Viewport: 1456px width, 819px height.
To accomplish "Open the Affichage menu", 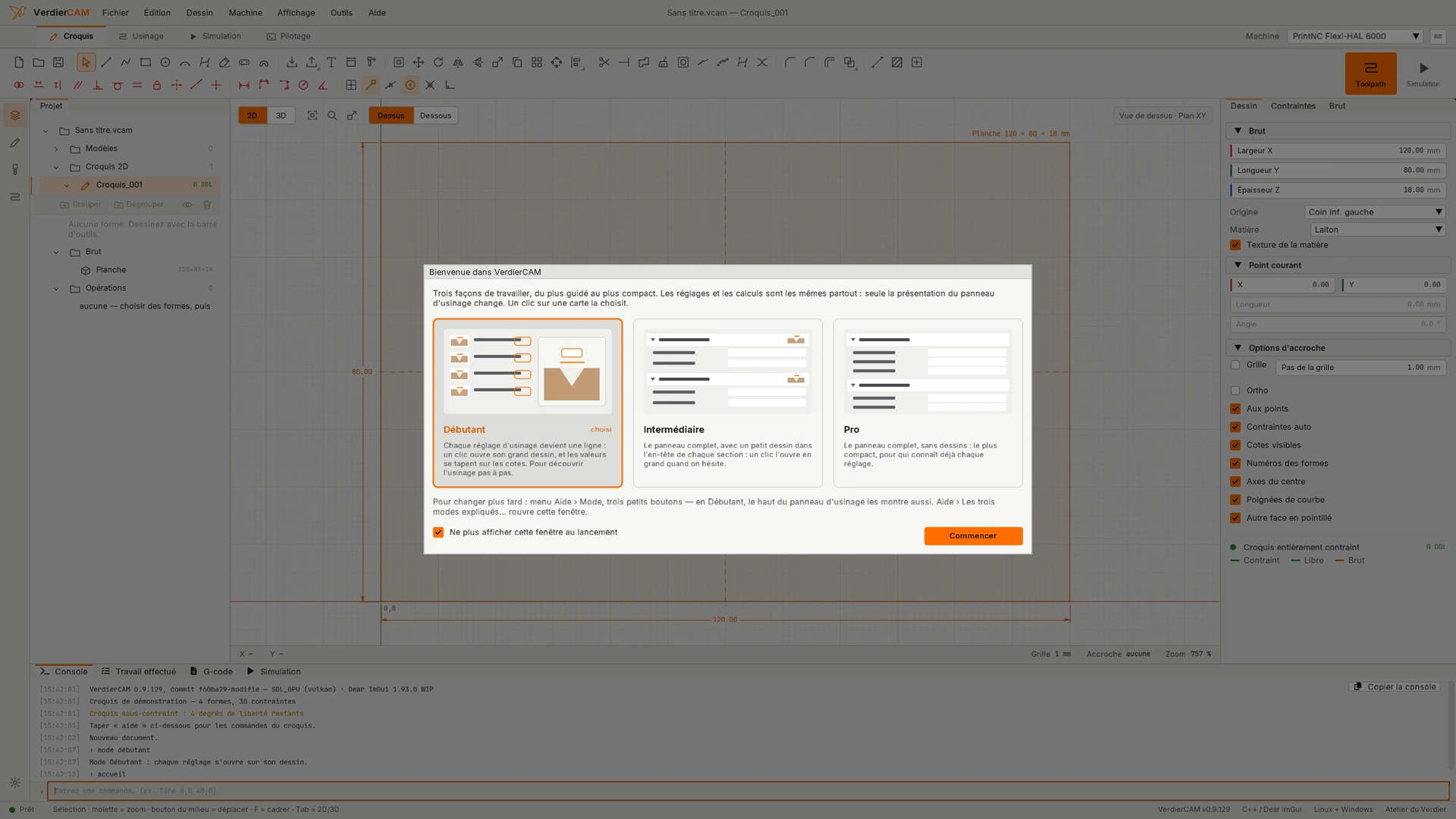I will tap(296, 13).
